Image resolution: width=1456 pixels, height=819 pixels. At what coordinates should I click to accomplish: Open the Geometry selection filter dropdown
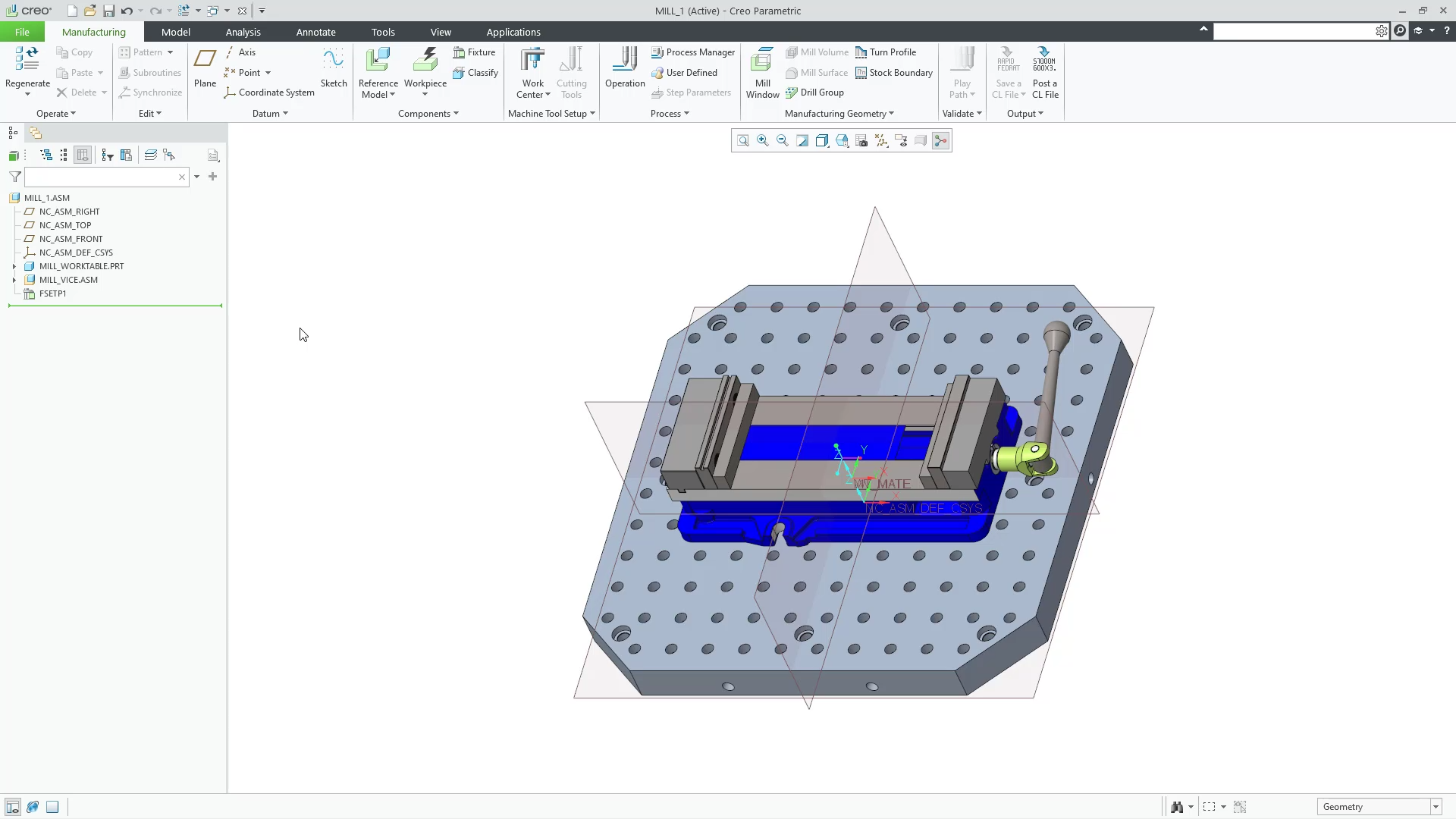tap(1436, 807)
